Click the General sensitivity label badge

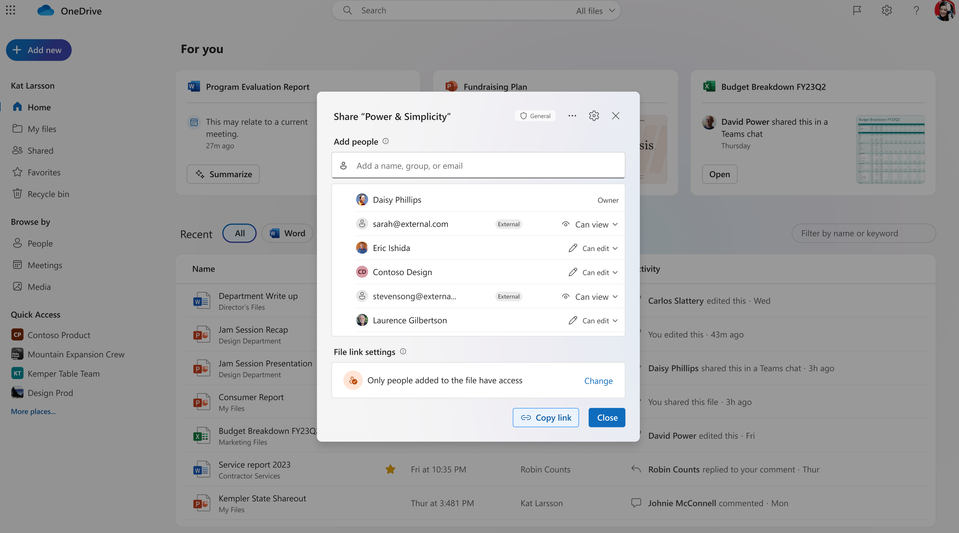pos(535,116)
